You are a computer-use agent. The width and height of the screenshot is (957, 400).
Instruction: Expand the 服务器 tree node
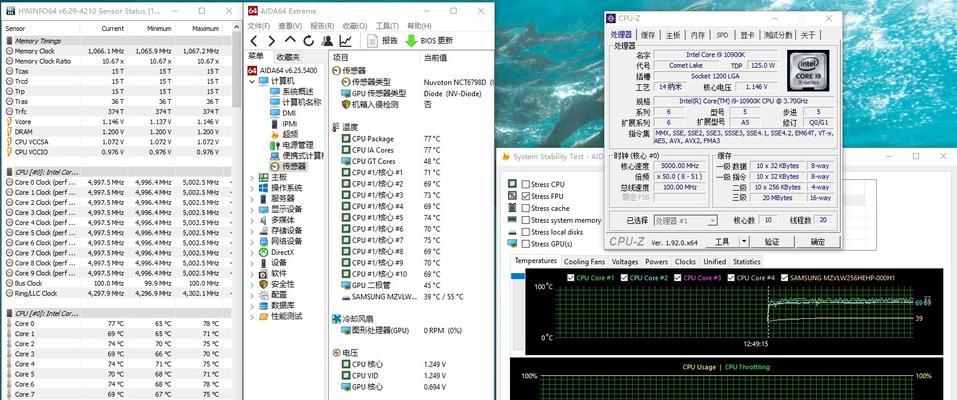point(252,198)
